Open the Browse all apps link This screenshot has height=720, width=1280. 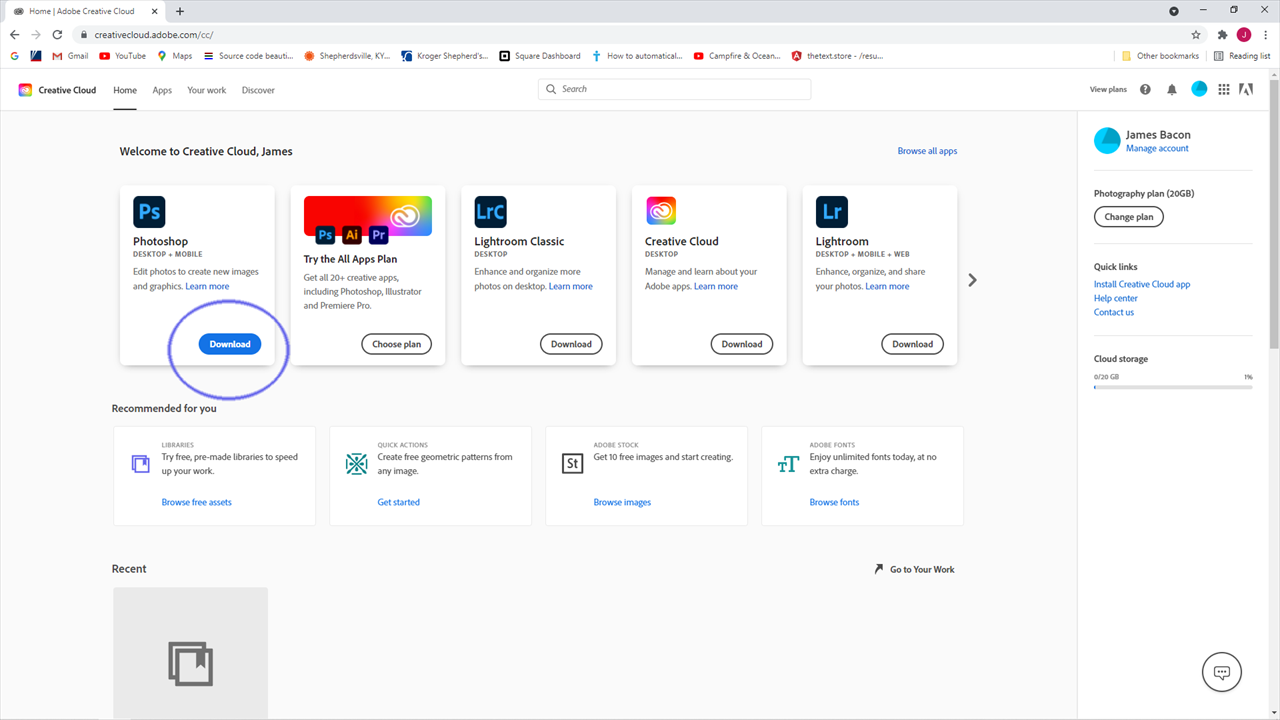point(927,151)
